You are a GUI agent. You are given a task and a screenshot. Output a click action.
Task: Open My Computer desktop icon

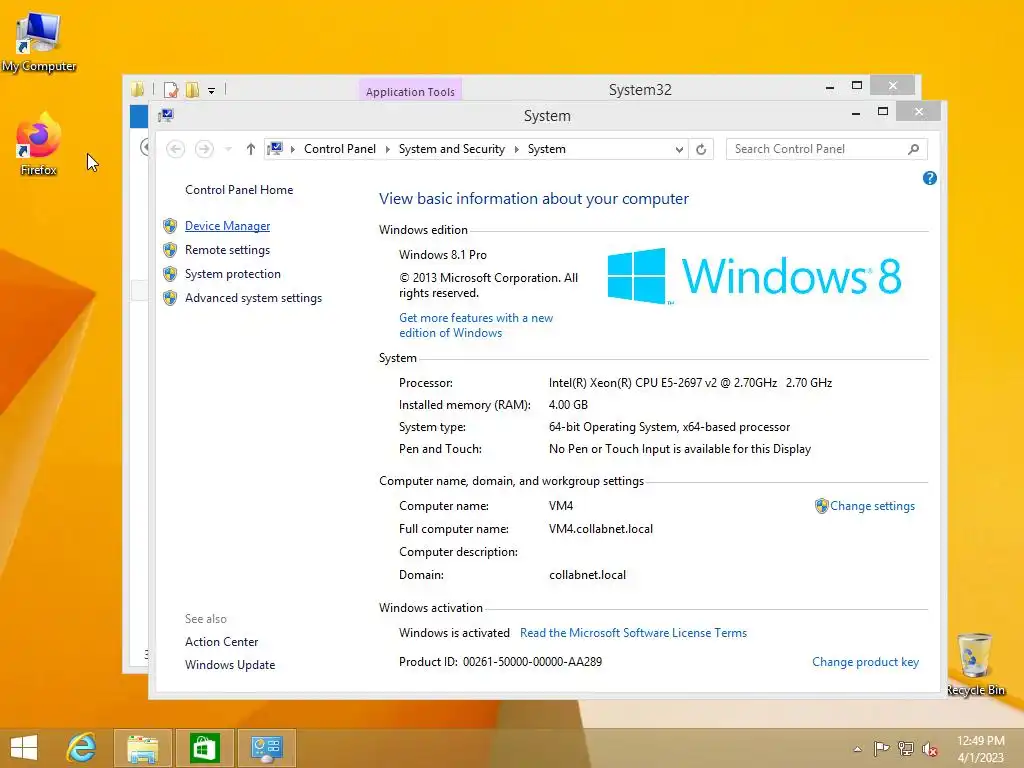pyautogui.click(x=39, y=41)
